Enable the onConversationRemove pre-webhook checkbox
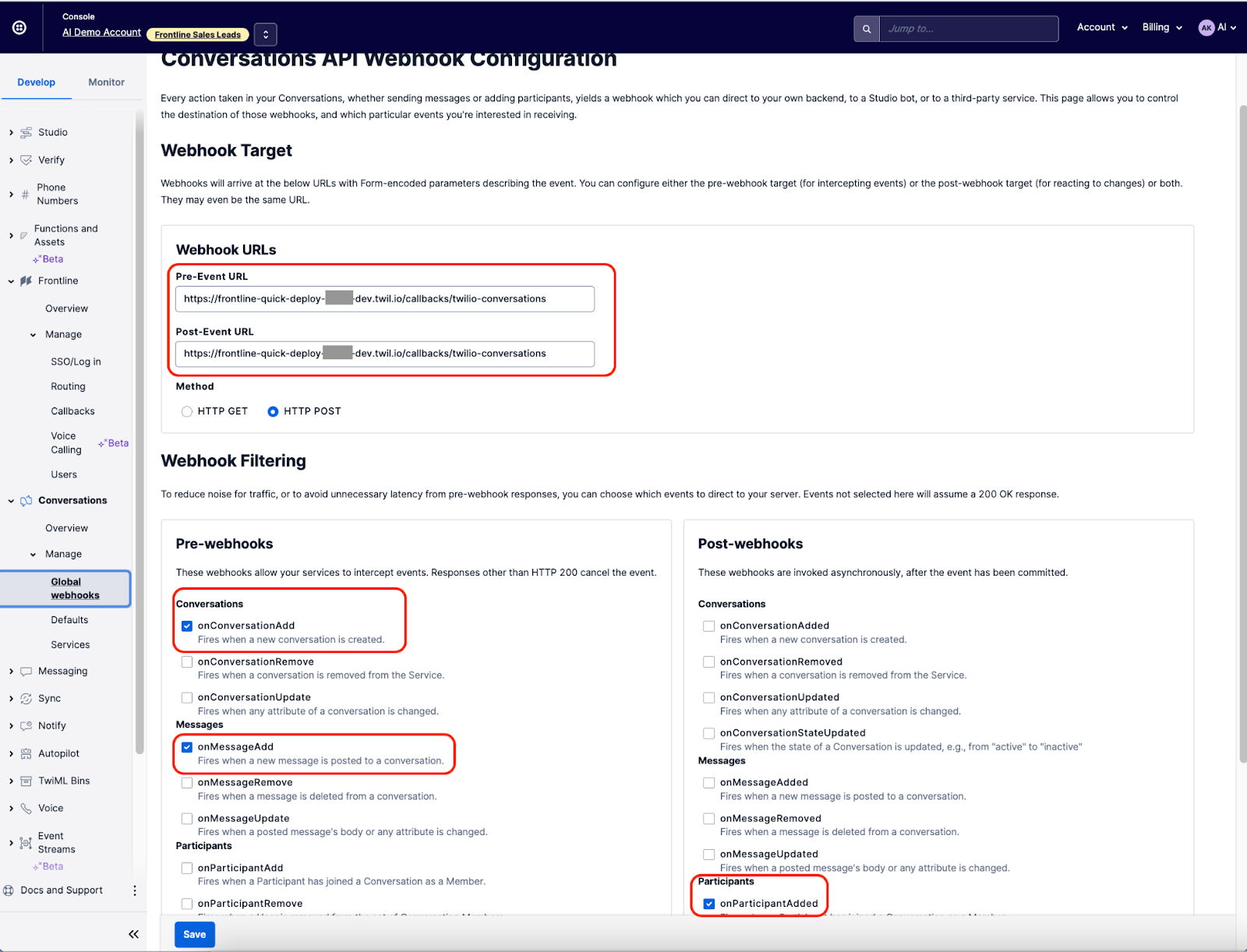 [x=187, y=661]
